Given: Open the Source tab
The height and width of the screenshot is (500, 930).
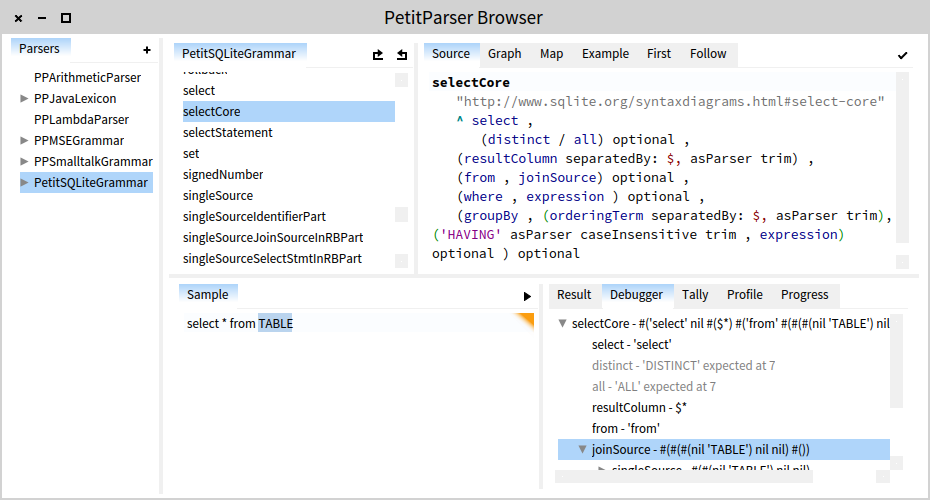Looking at the screenshot, I should 451,53.
